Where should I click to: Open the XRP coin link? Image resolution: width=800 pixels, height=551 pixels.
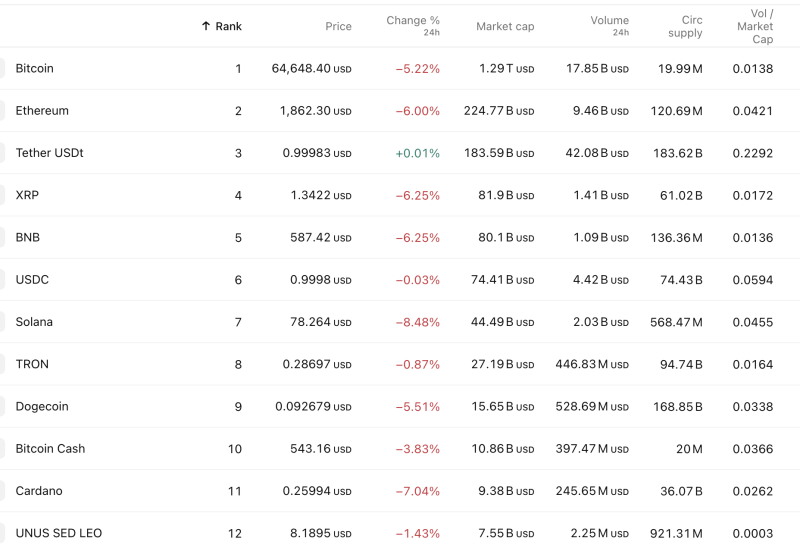[27, 195]
